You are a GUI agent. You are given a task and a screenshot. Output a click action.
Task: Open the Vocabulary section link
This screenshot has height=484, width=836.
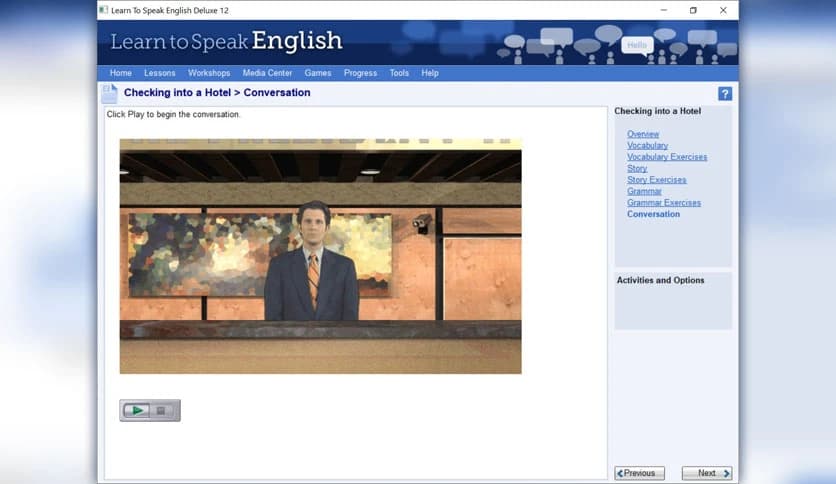[x=647, y=146]
